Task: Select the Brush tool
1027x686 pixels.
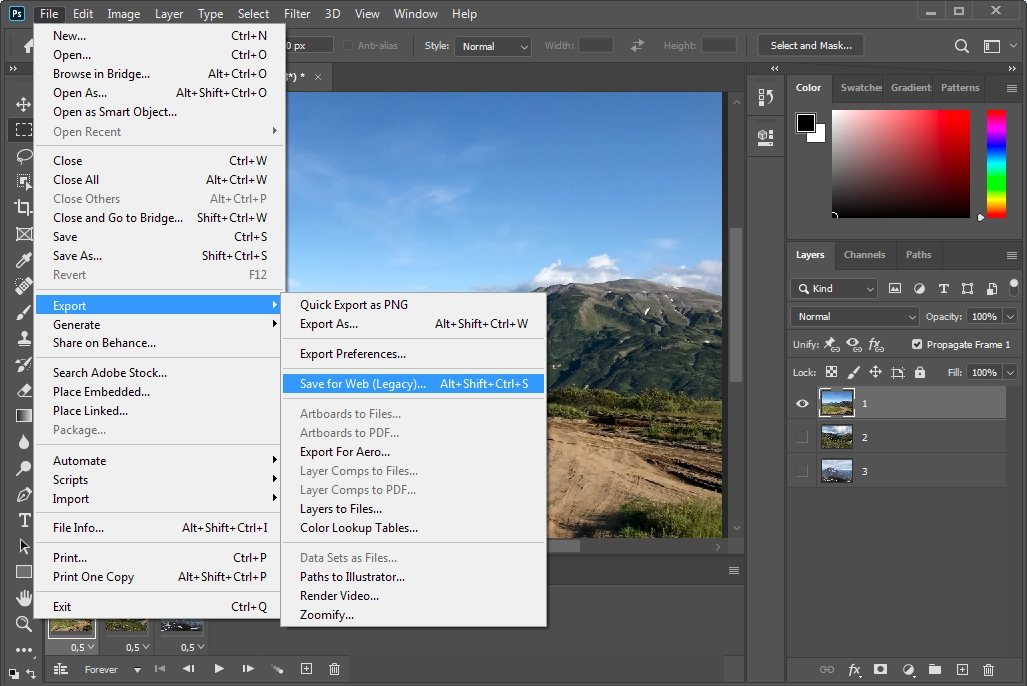Action: coord(23,311)
